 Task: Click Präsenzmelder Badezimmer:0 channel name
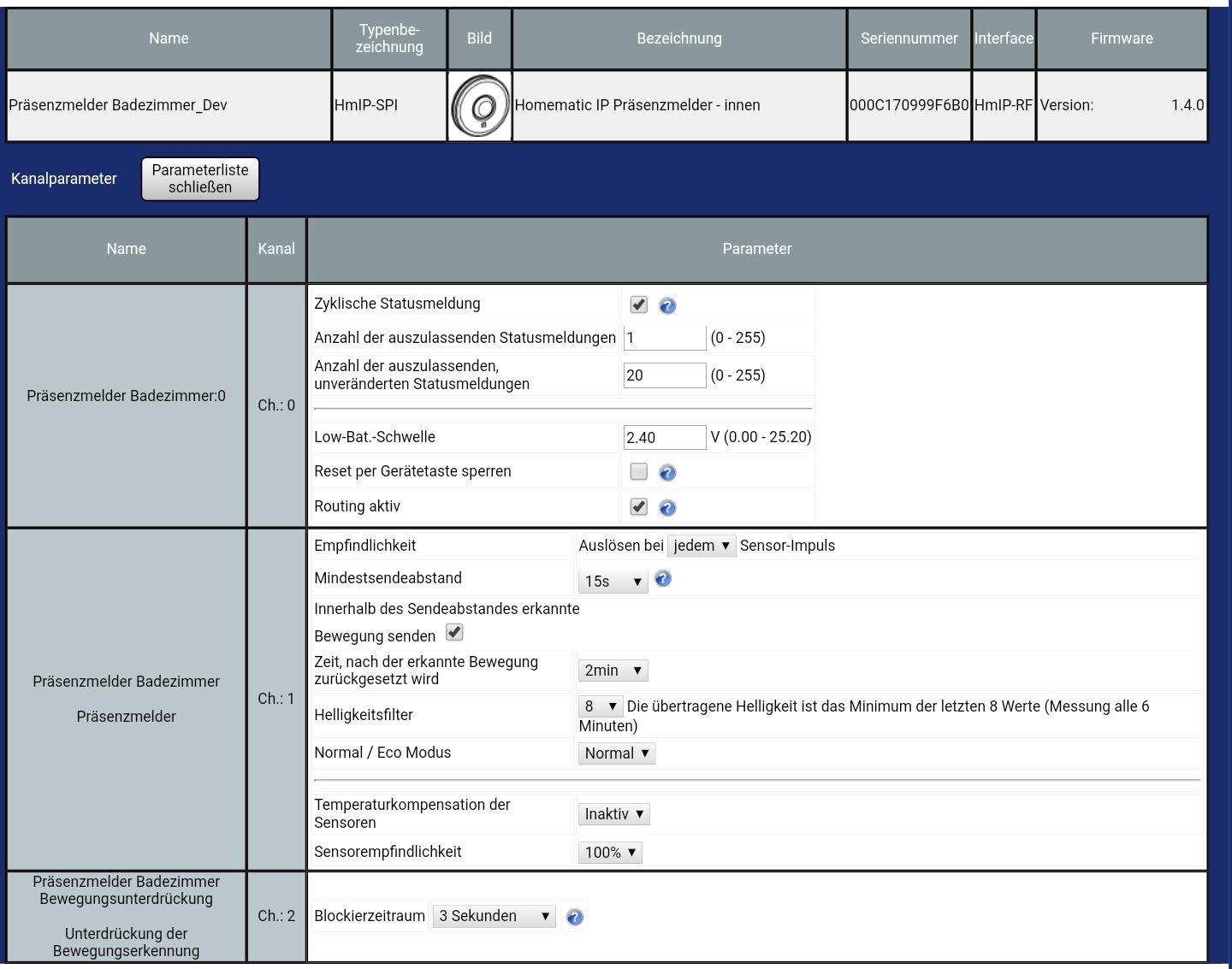127,396
